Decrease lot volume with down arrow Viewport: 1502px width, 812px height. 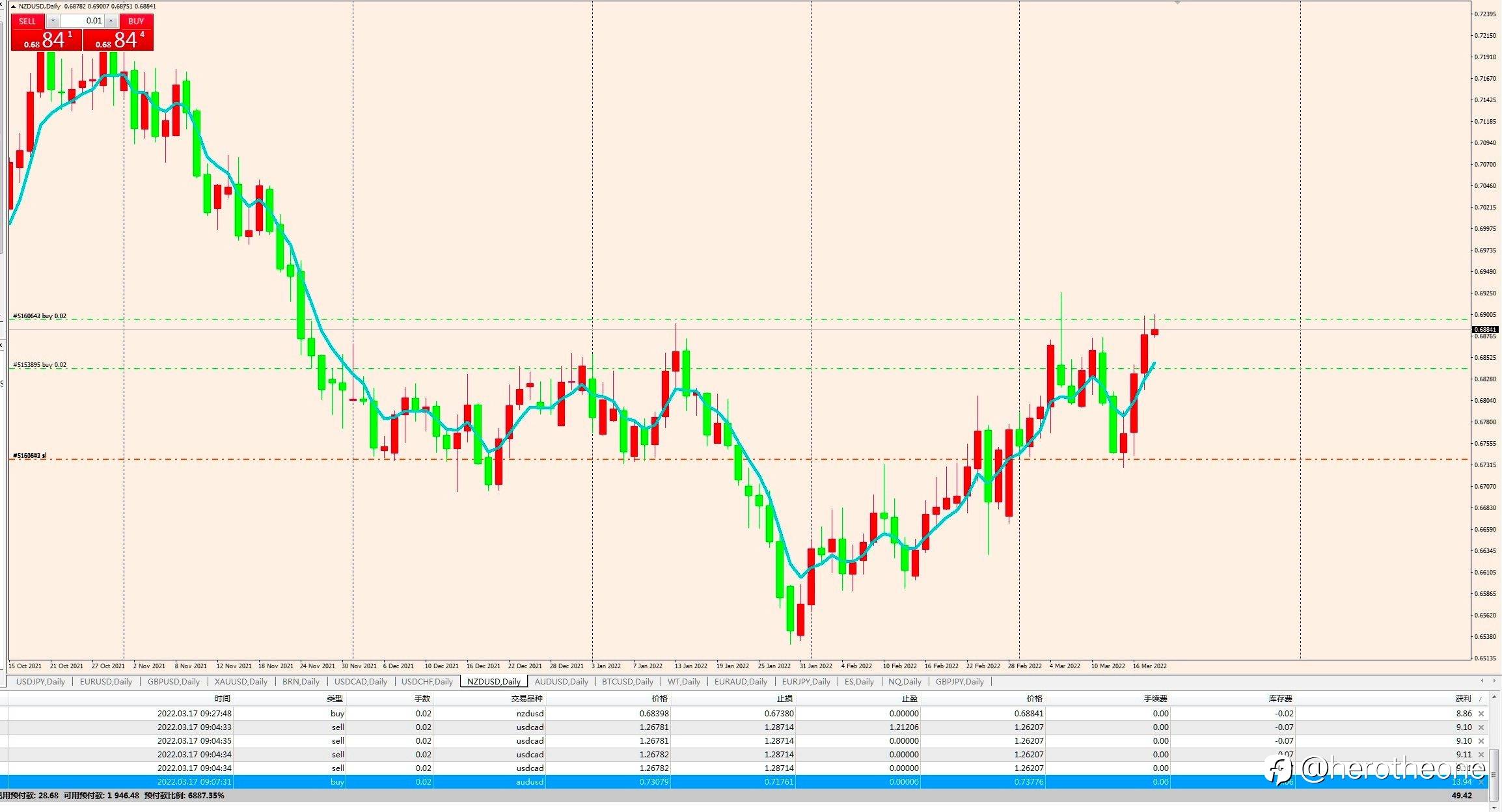coord(53,21)
